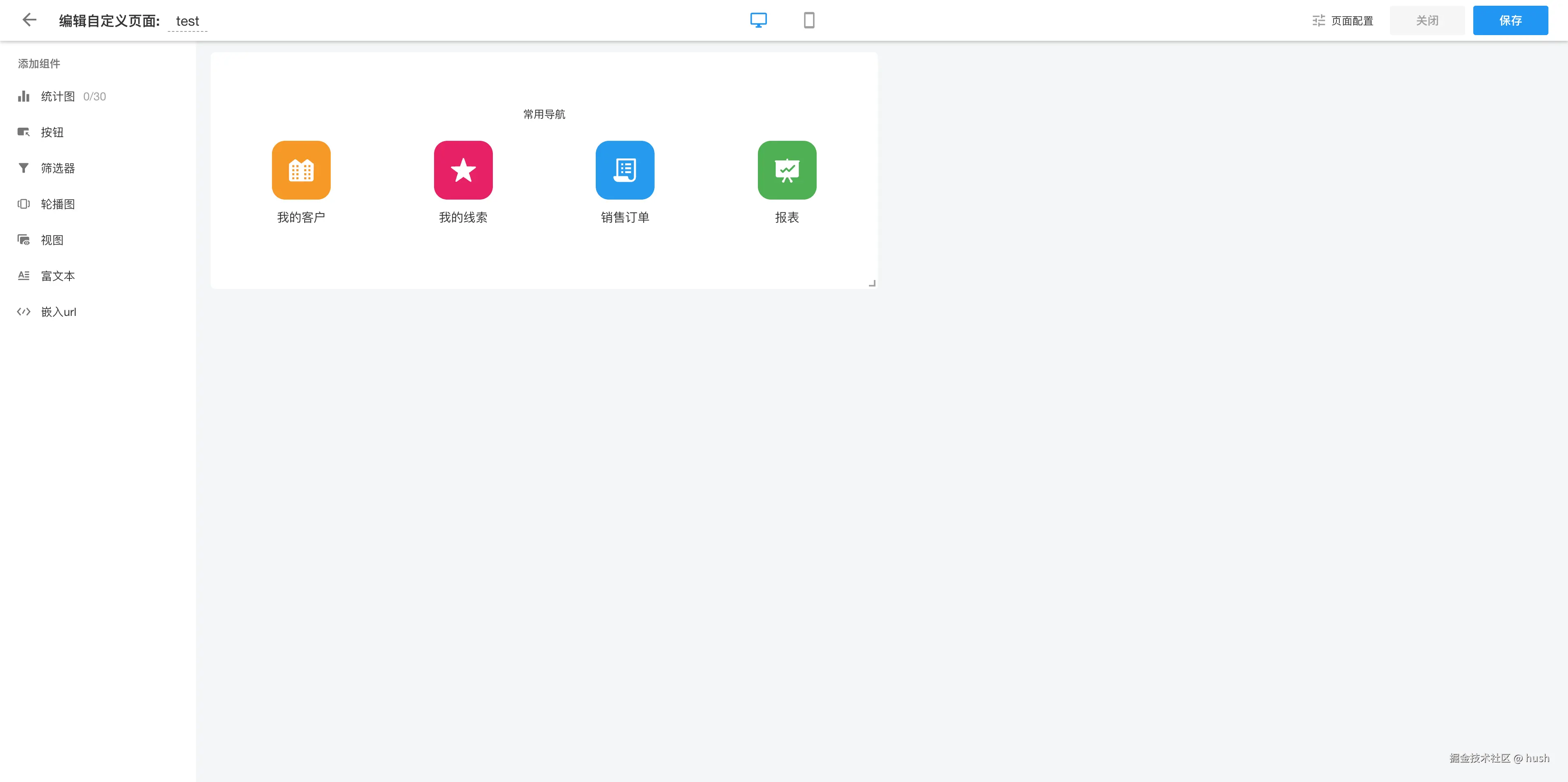Screen dimensions: 1568x782
Task: Add a button (按钮) component
Action: click(x=52, y=132)
